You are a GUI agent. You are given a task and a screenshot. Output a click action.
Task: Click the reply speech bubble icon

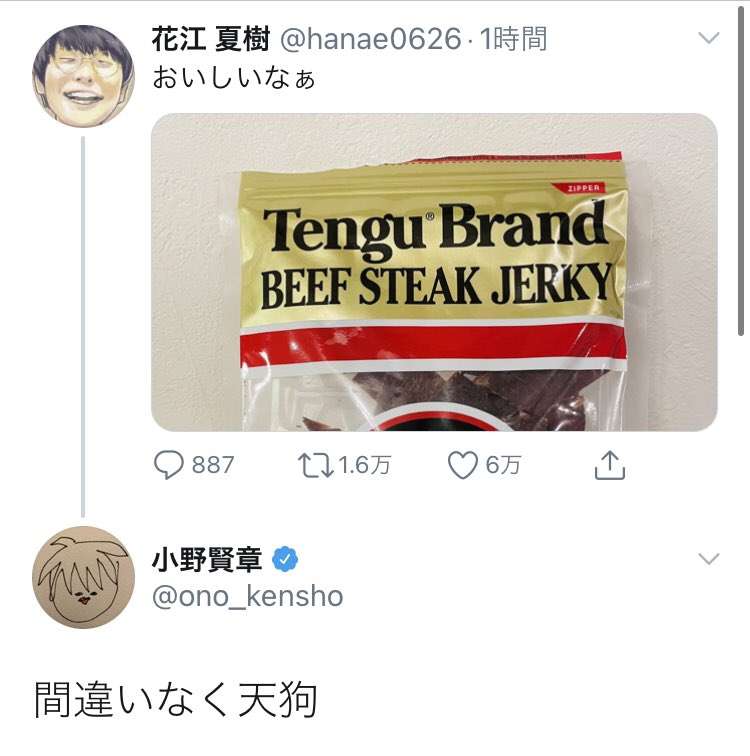[x=169, y=465]
